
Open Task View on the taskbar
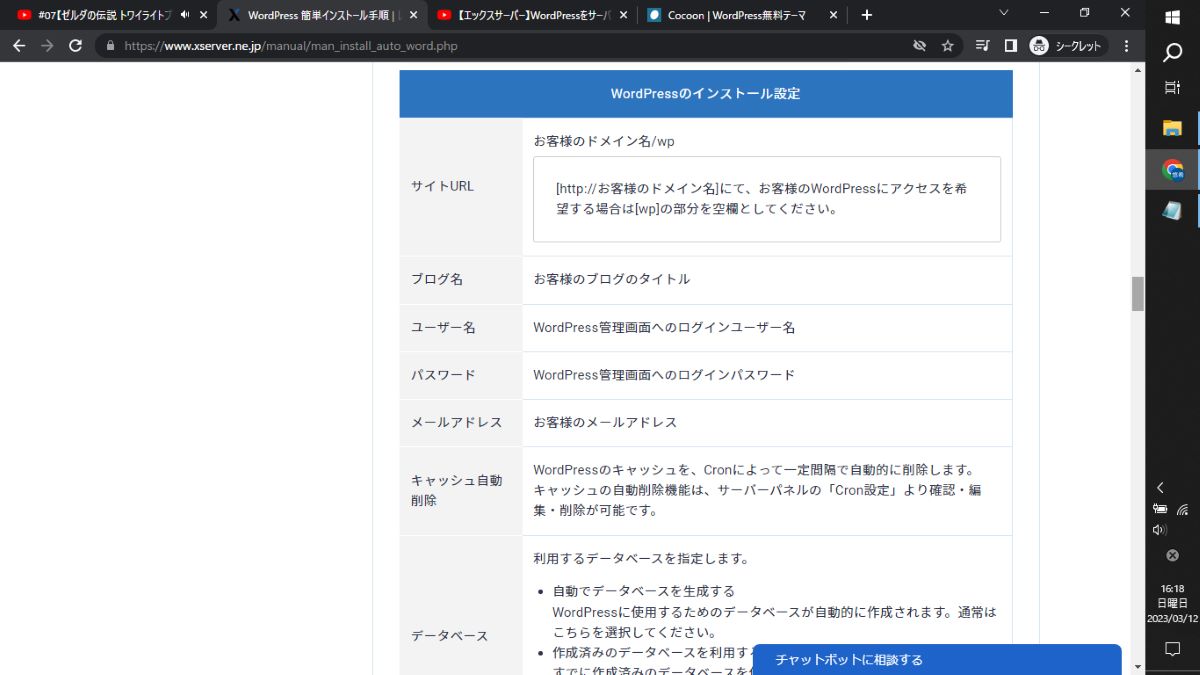pyautogui.click(x=1173, y=88)
